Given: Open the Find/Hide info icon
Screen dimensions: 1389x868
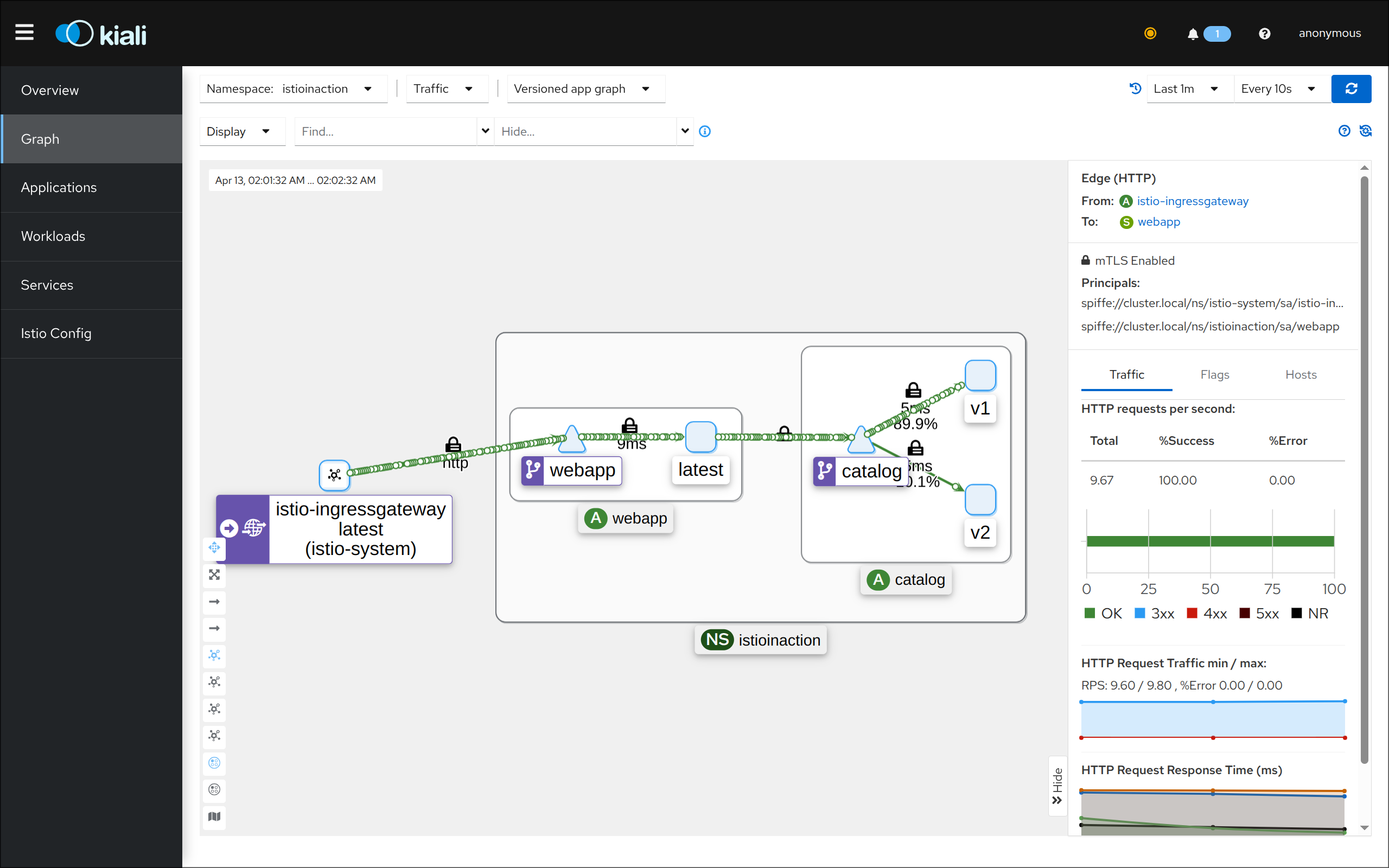Looking at the screenshot, I should (705, 131).
